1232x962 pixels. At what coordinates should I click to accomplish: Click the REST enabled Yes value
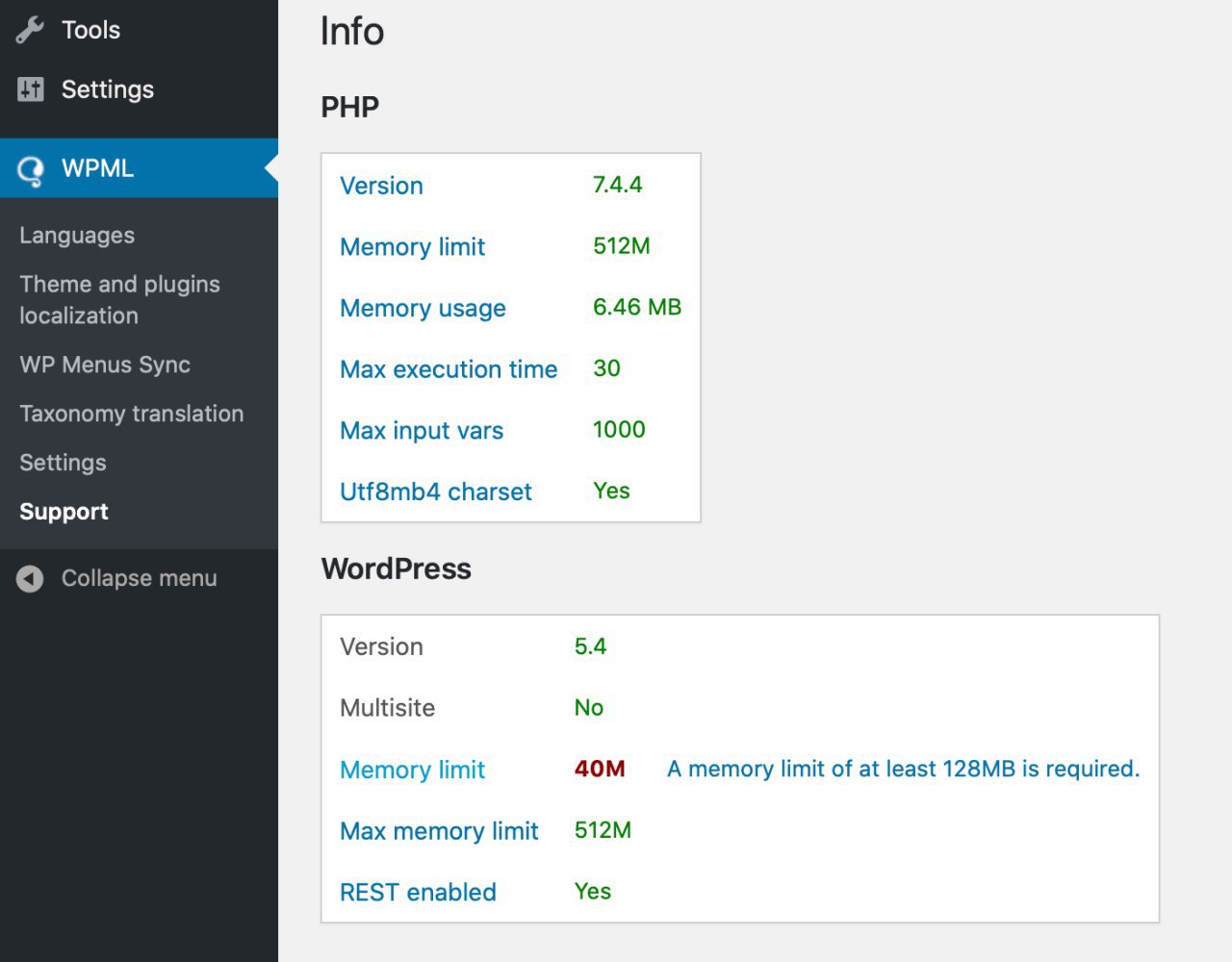click(x=592, y=892)
